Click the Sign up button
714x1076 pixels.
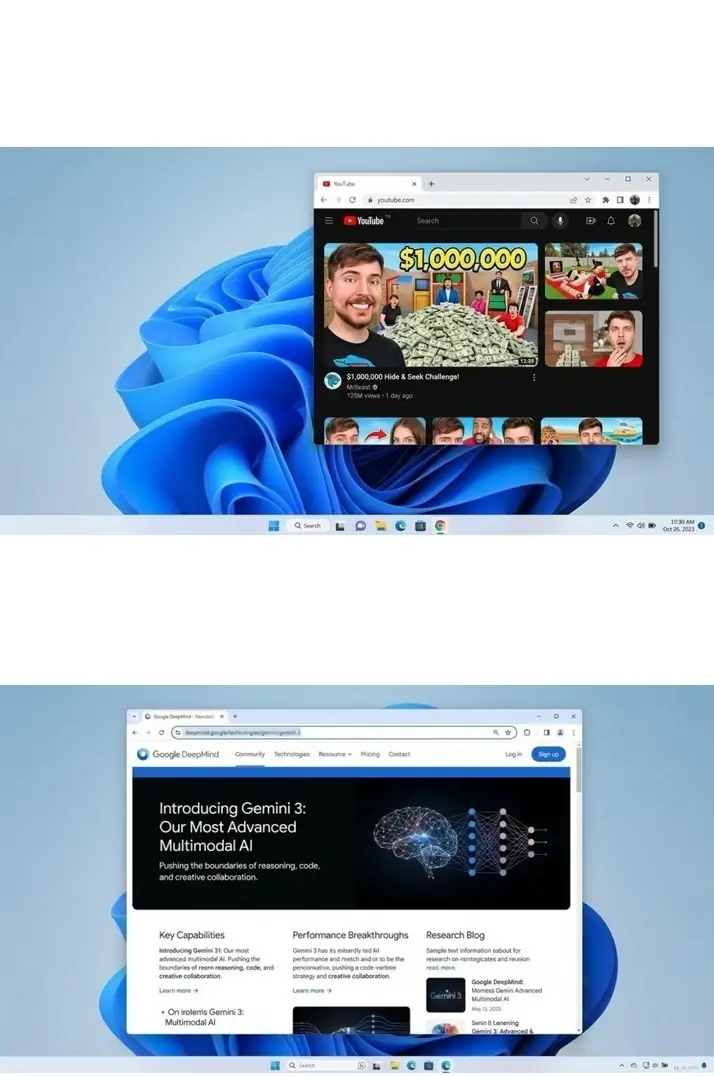pos(549,754)
